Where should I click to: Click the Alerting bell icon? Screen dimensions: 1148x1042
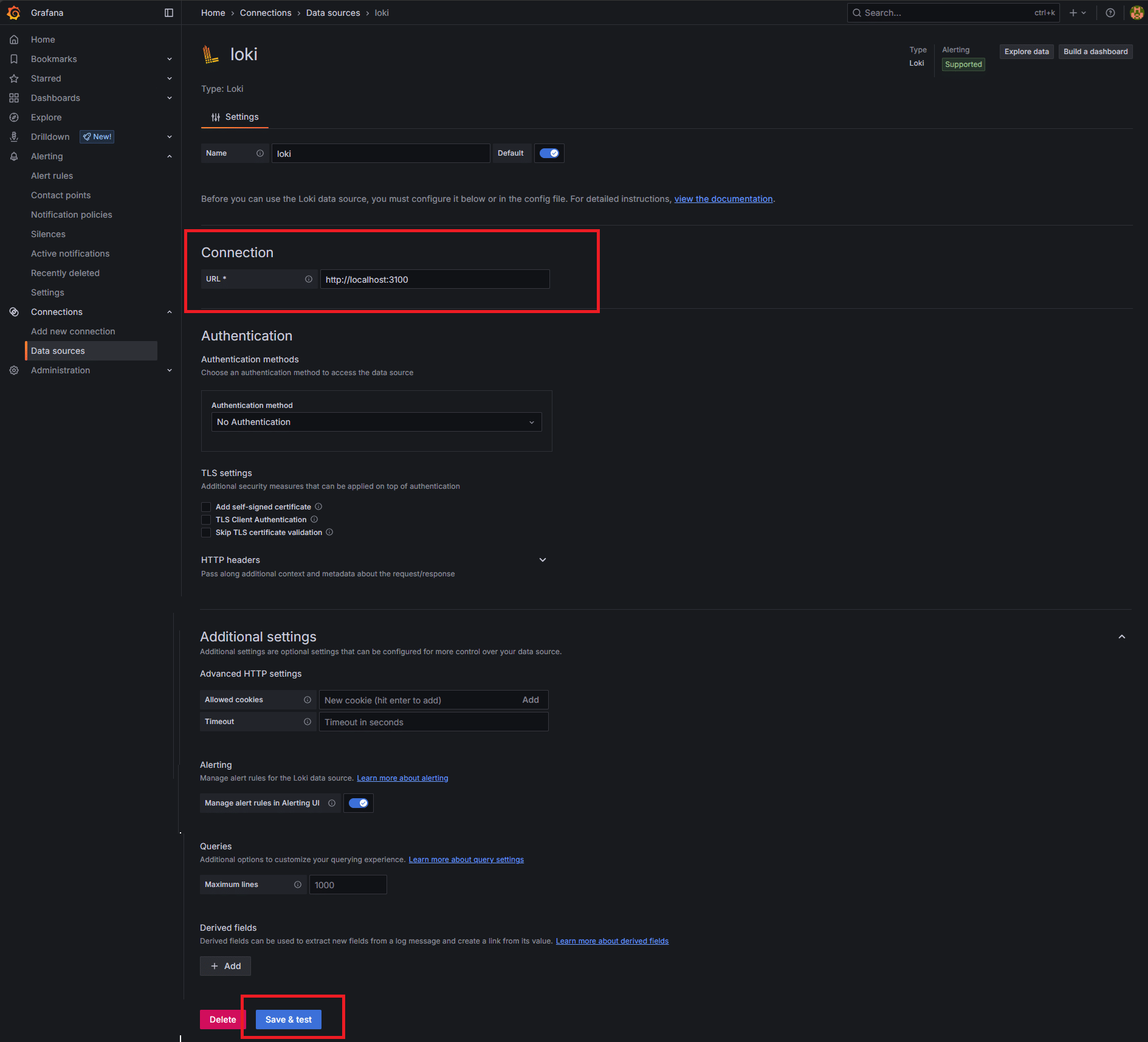(x=14, y=156)
